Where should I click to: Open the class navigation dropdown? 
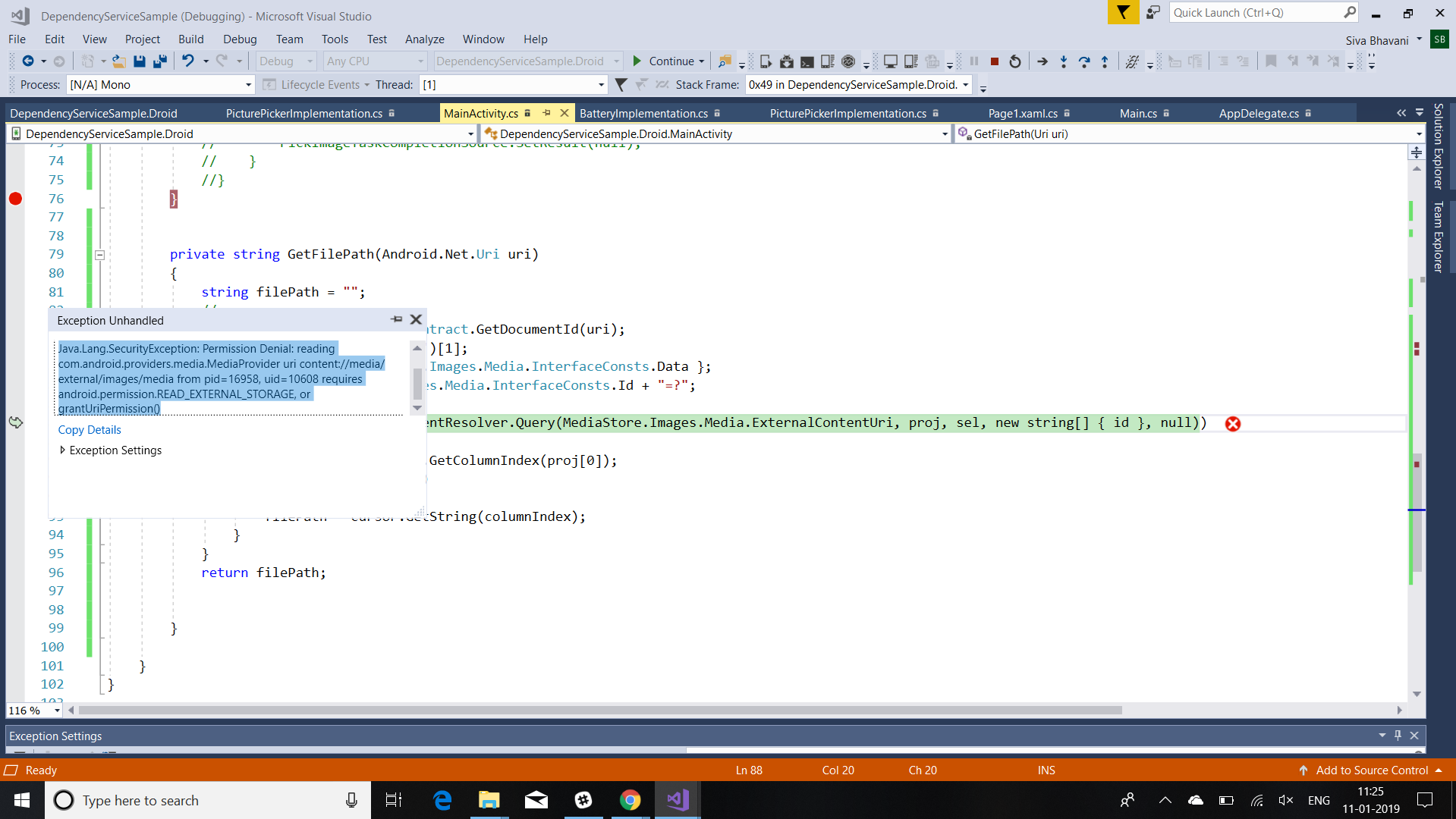pos(945,134)
